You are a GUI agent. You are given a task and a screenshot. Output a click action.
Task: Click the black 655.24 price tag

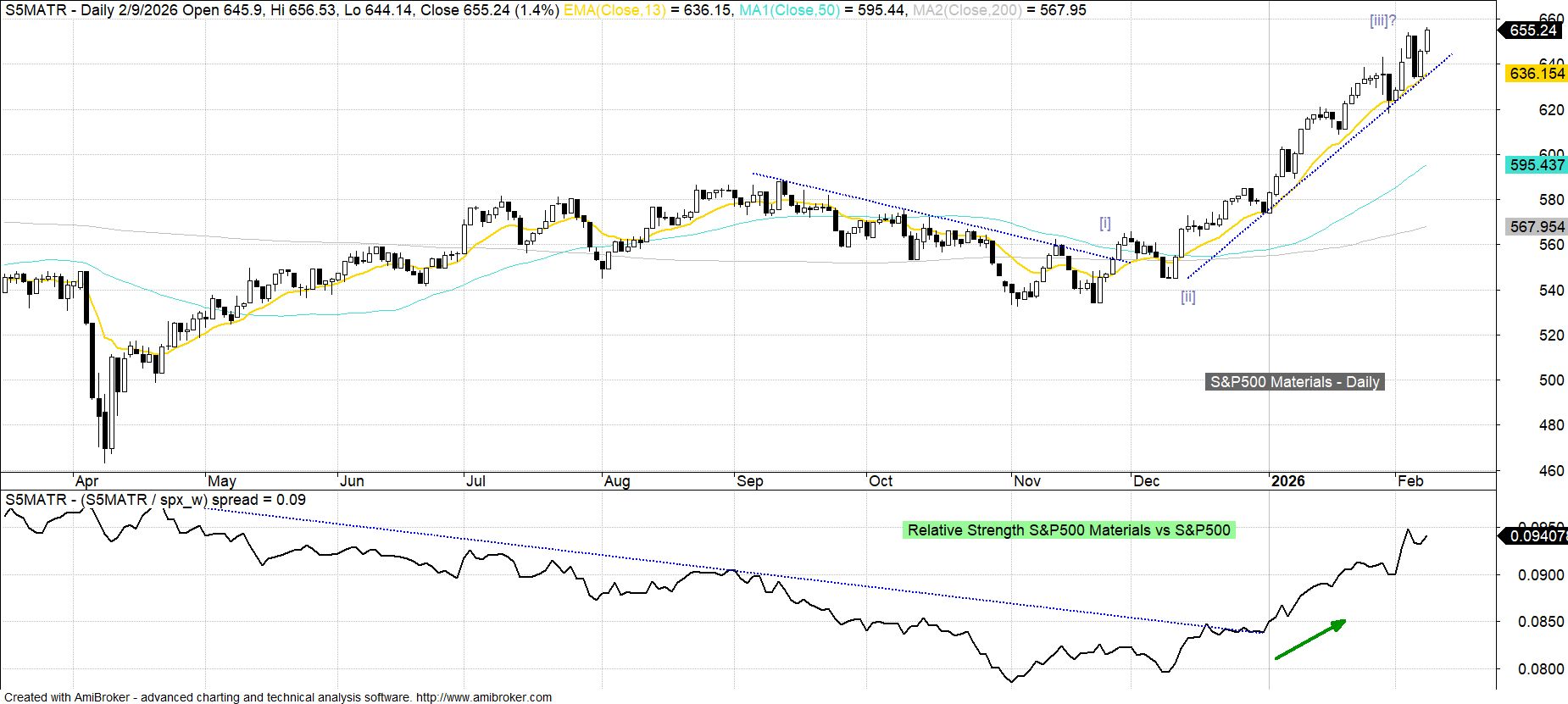point(1533,30)
